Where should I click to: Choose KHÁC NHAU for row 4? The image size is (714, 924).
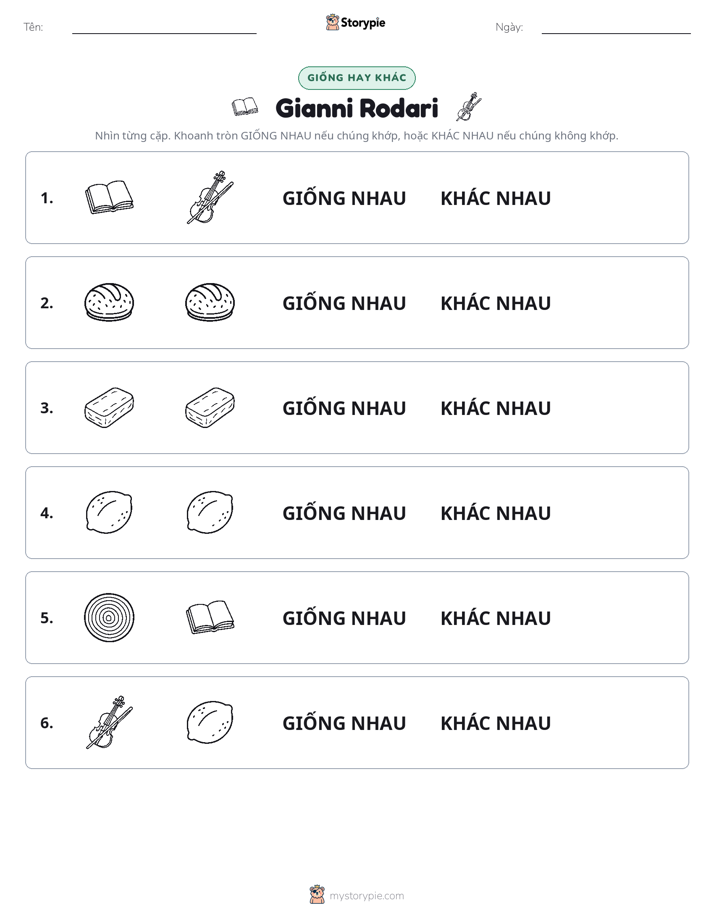point(495,513)
